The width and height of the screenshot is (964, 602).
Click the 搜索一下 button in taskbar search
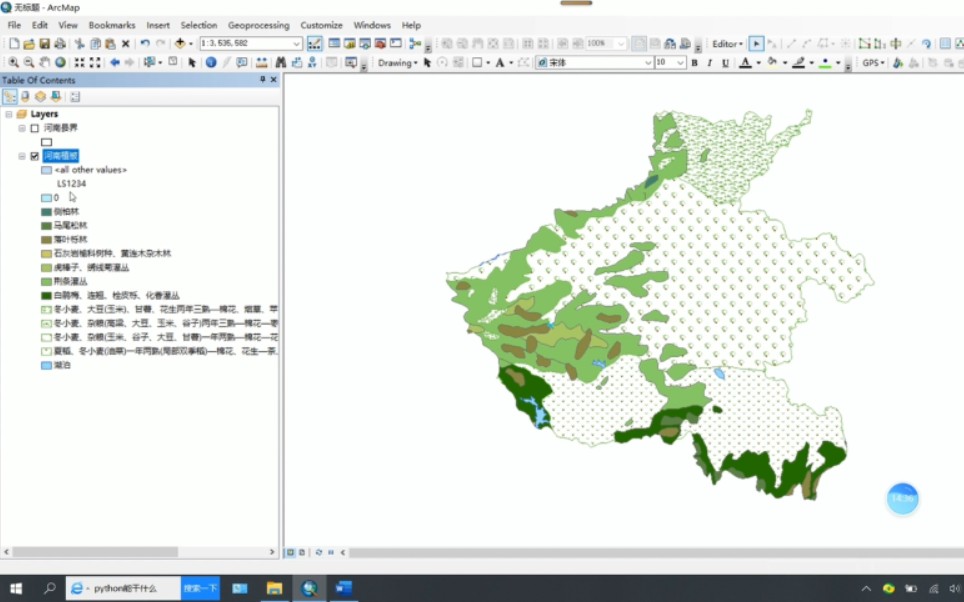click(200, 588)
